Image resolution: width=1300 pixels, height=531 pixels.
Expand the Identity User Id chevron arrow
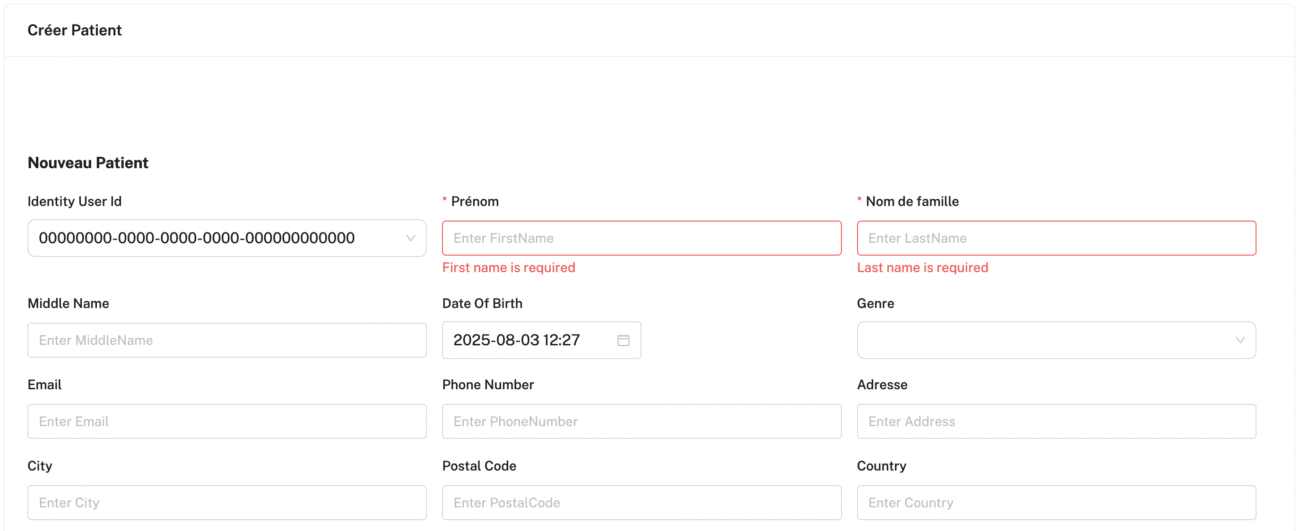(410, 238)
